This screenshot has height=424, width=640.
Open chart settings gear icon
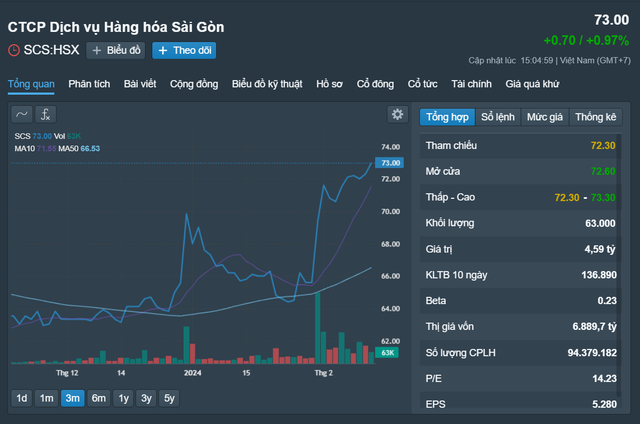pyautogui.click(x=397, y=115)
